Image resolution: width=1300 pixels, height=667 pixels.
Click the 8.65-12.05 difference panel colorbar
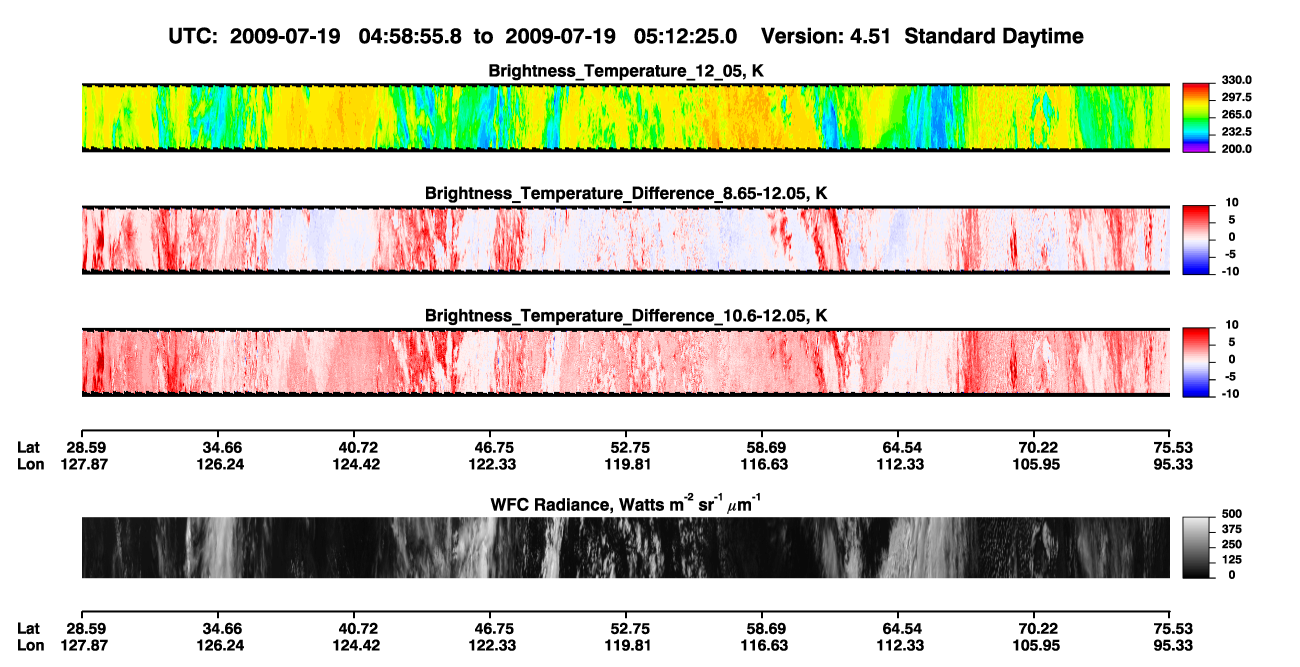[1195, 238]
